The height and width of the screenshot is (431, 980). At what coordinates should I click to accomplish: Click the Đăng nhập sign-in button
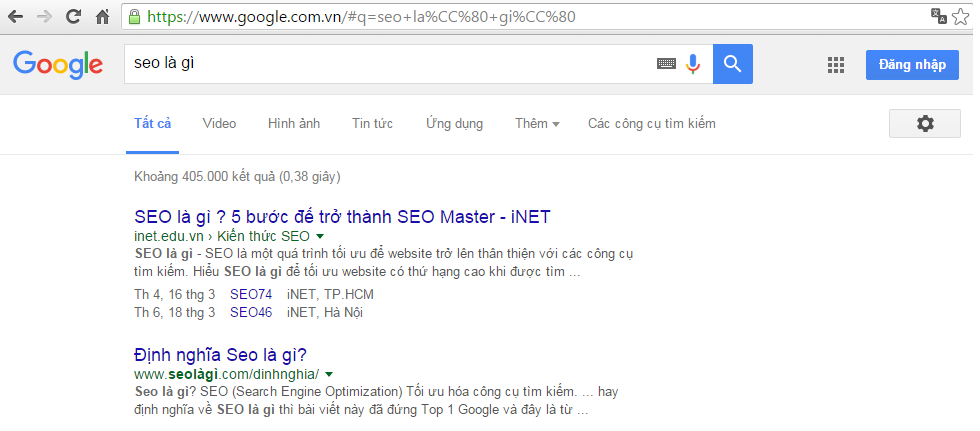coord(912,64)
